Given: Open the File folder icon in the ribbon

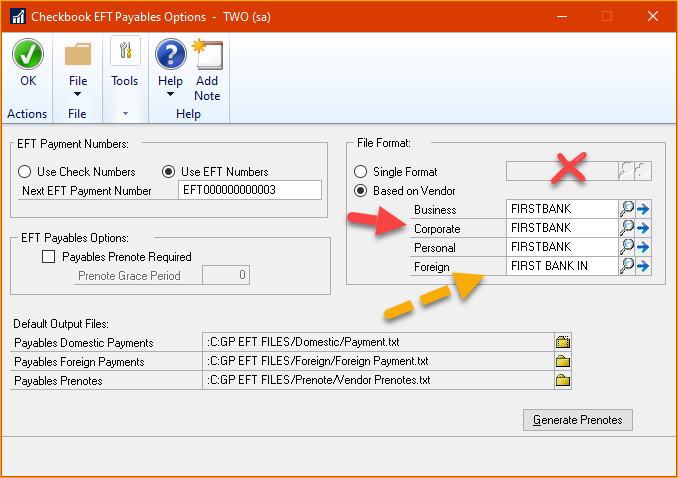Looking at the screenshot, I should click(x=78, y=54).
